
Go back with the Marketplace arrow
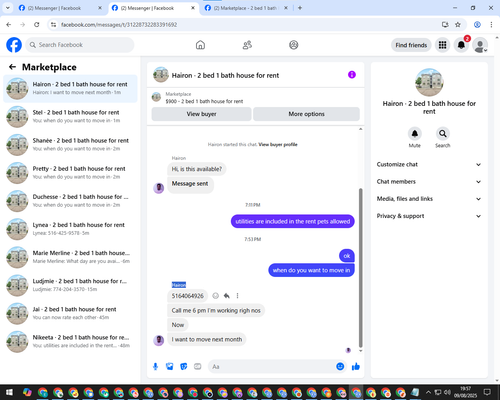point(12,67)
